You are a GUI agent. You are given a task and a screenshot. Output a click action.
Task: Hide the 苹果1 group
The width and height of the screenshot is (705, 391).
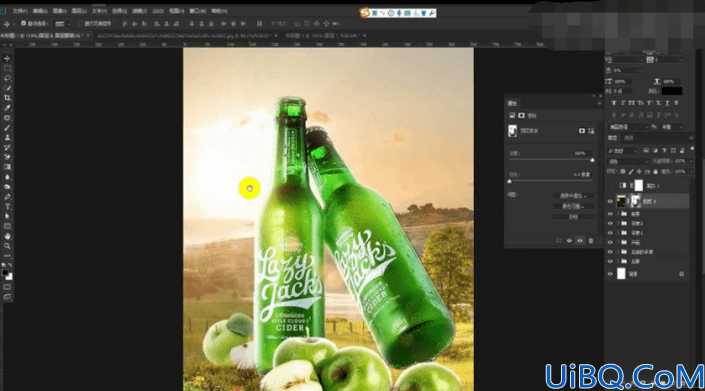click(x=610, y=233)
